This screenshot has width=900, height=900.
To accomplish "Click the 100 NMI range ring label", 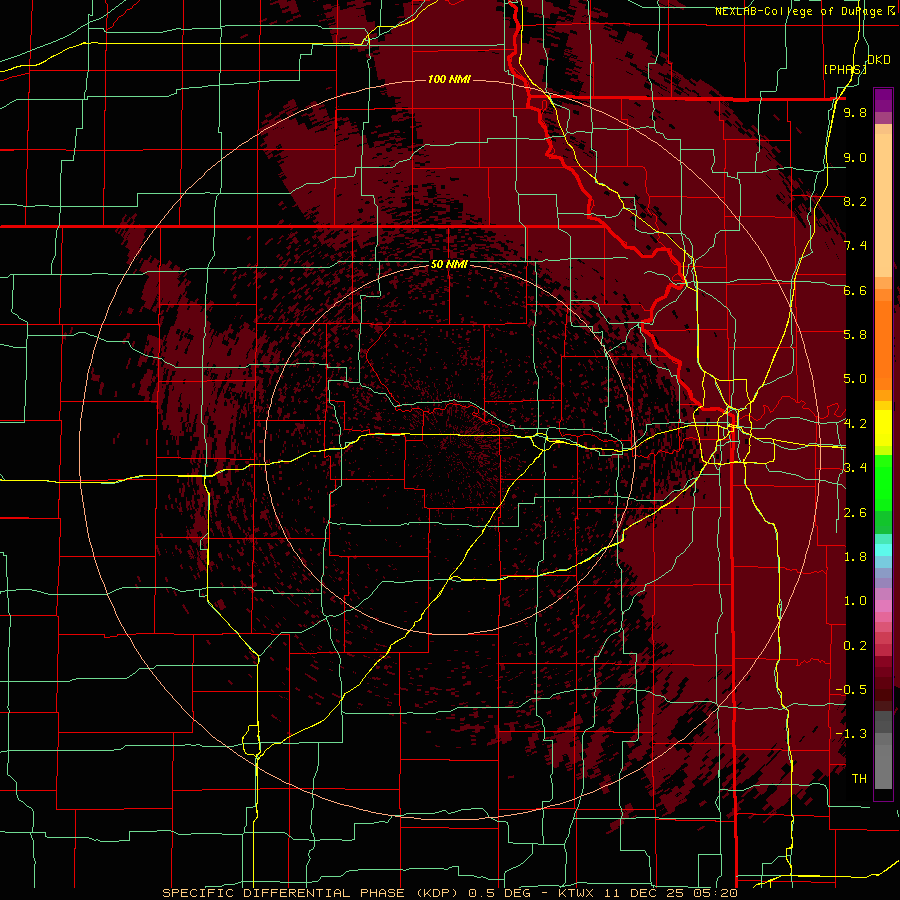I will tap(449, 79).
